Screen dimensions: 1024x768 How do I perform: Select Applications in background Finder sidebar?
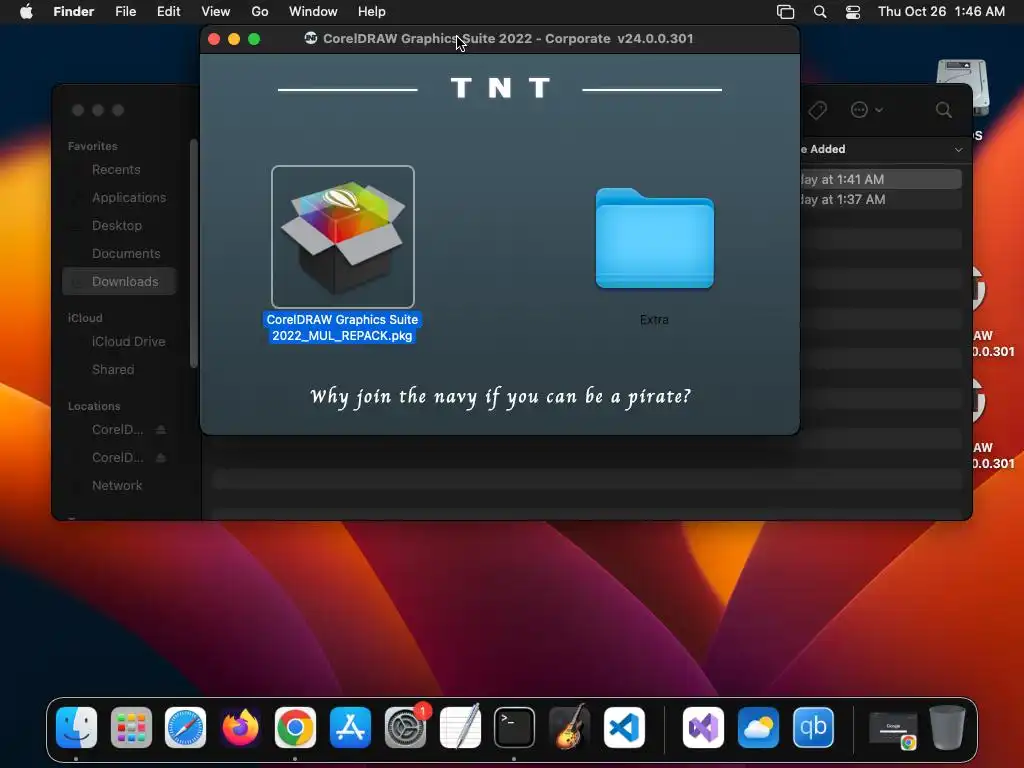click(x=129, y=198)
